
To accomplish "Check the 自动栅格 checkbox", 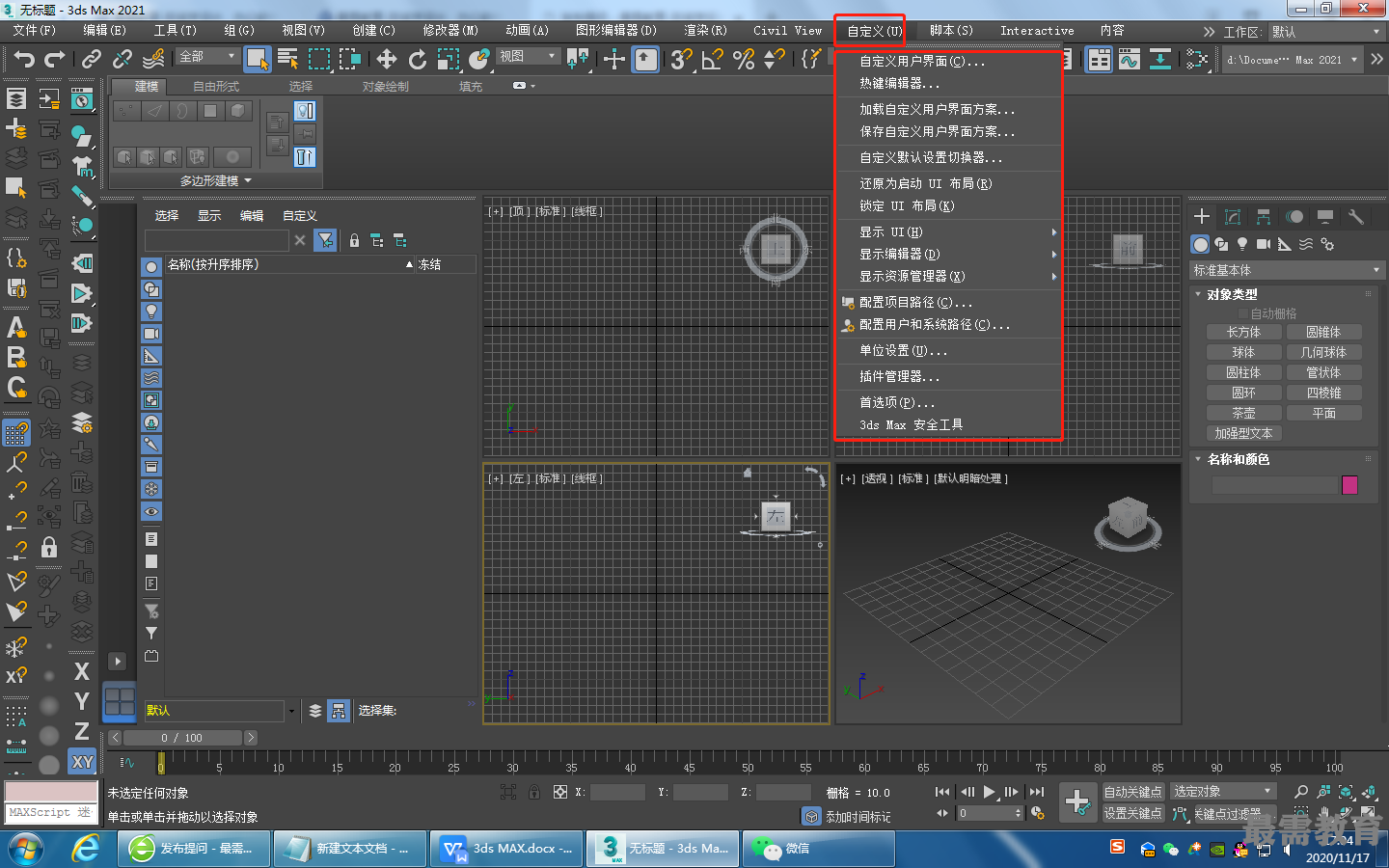I will coord(1243,313).
